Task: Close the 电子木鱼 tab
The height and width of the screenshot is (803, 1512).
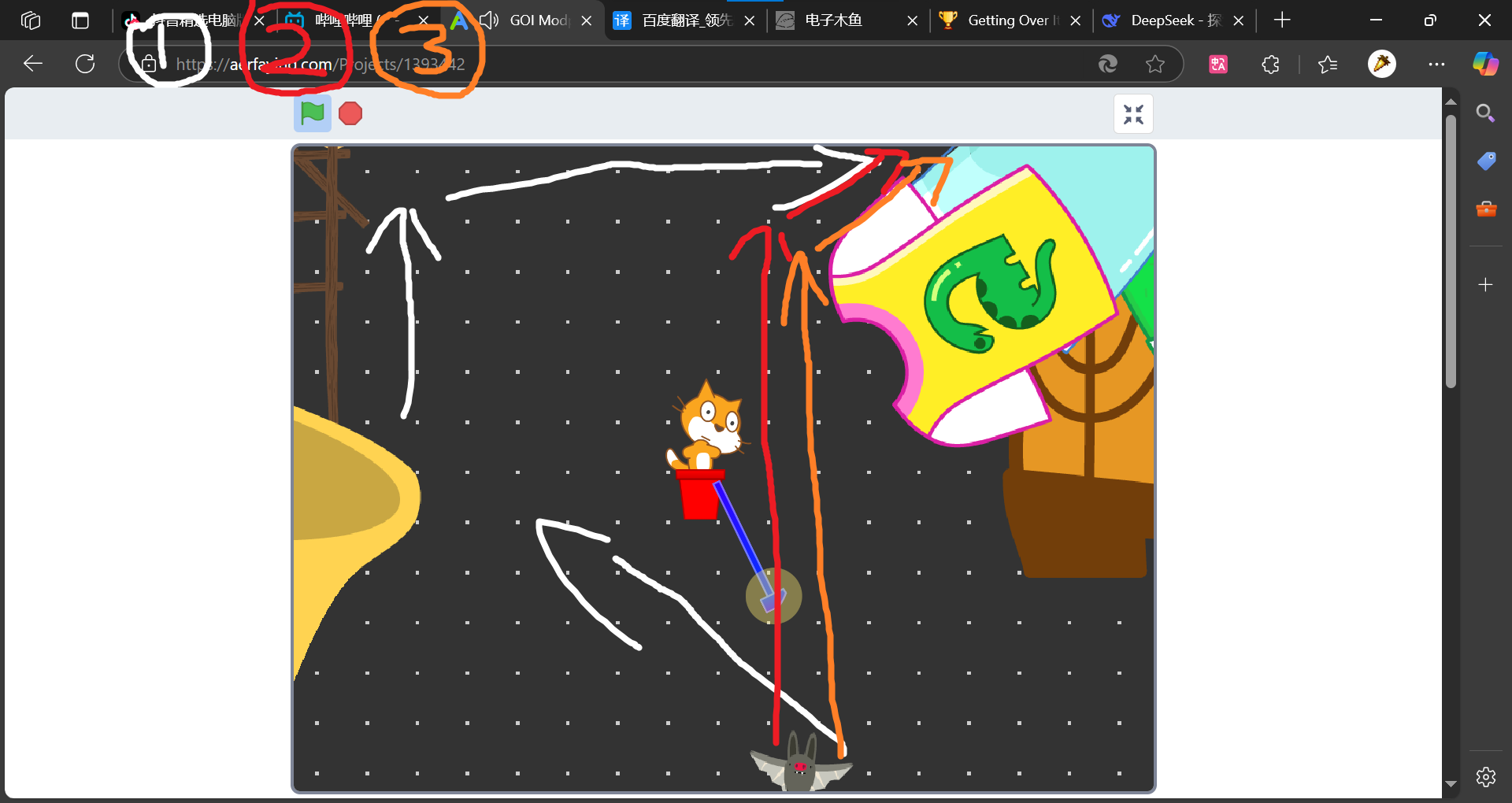Action: [913, 20]
